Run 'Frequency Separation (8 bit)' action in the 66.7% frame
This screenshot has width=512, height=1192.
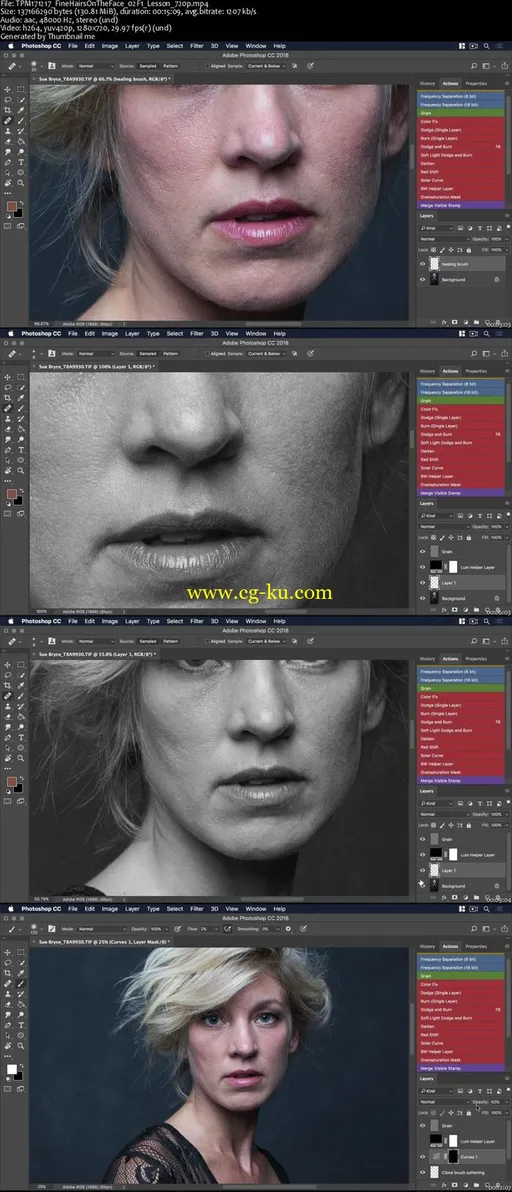(460, 97)
